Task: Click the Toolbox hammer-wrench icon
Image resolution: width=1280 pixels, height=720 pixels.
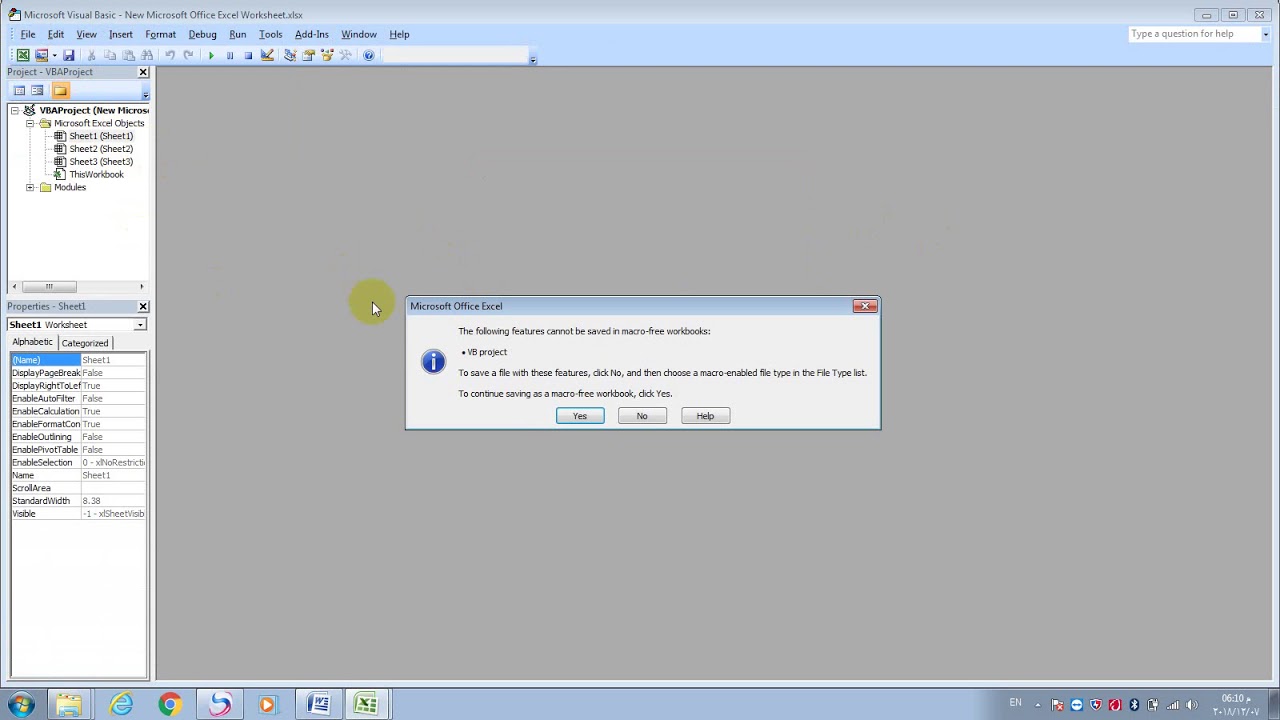Action: 345,55
